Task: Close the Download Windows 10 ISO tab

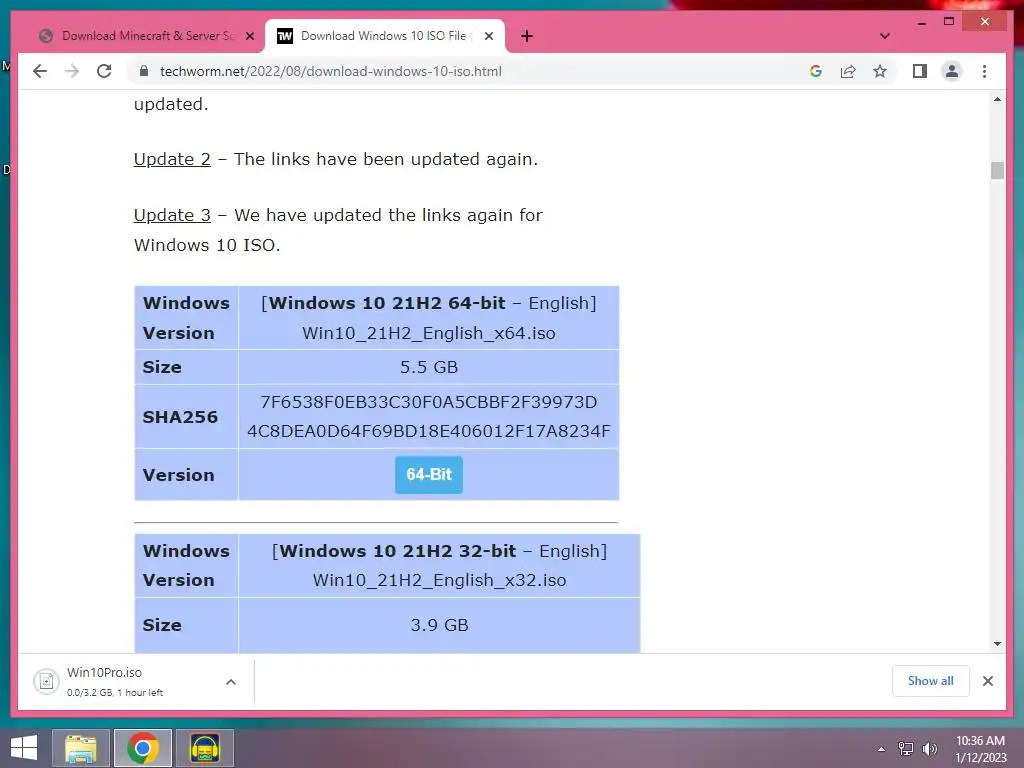Action: [488, 36]
